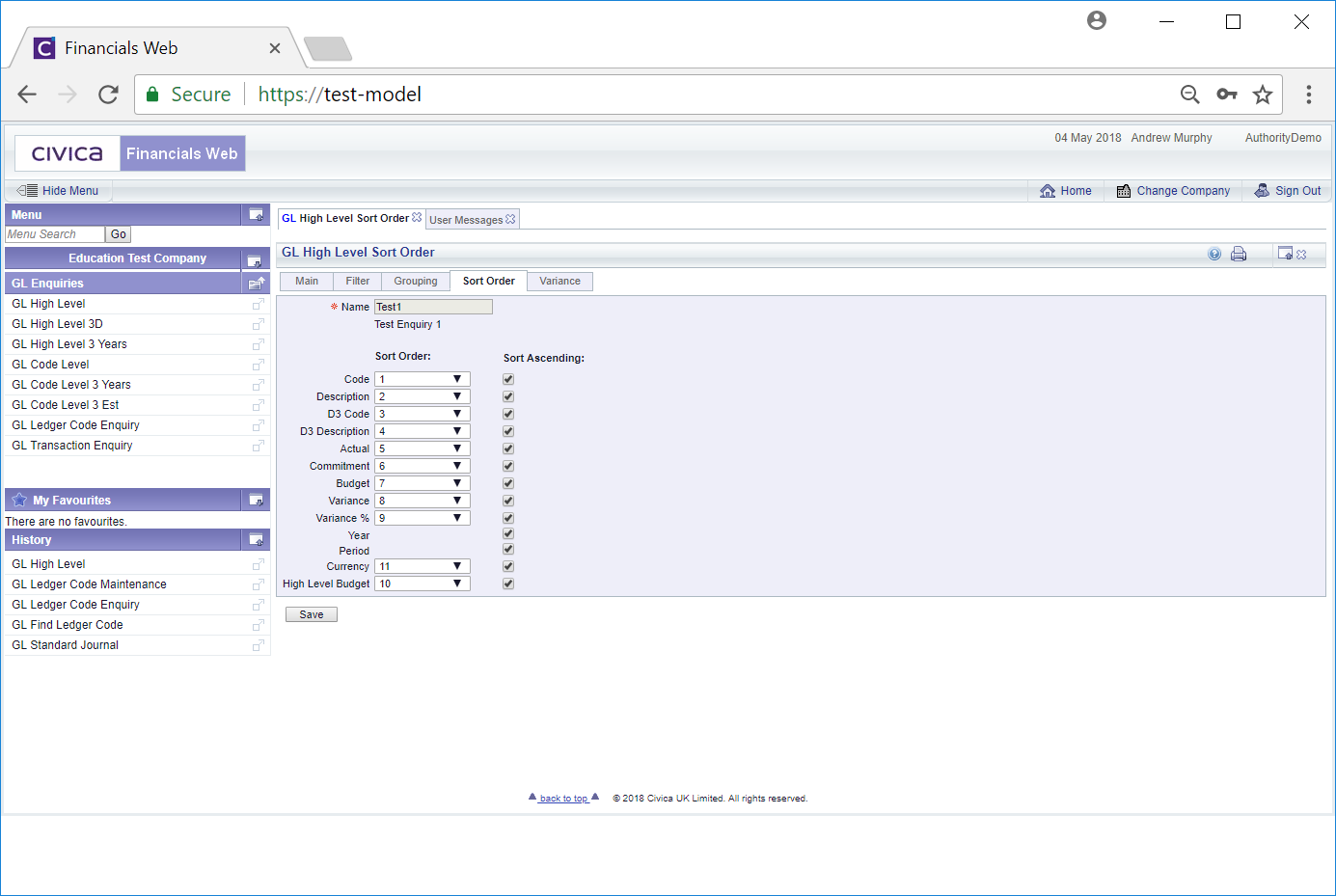1336x896 pixels.
Task: Click the back to top link
Action: [563, 799]
